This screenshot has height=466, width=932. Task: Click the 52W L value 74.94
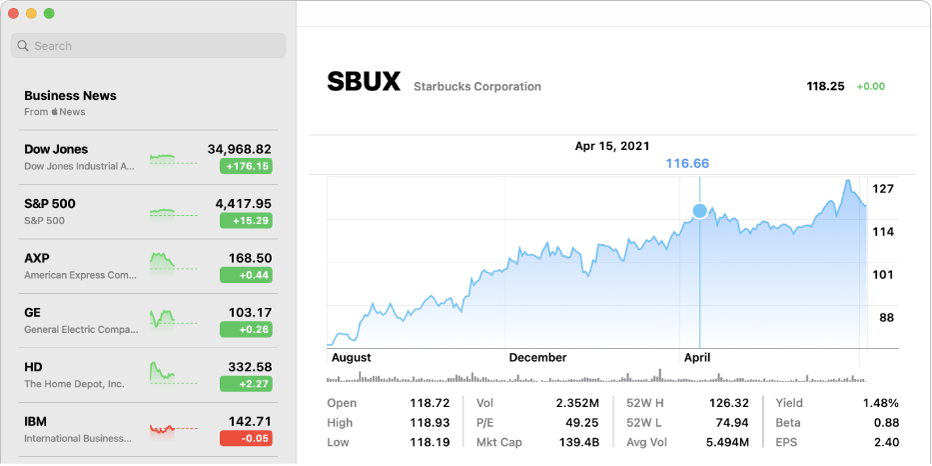pos(733,423)
